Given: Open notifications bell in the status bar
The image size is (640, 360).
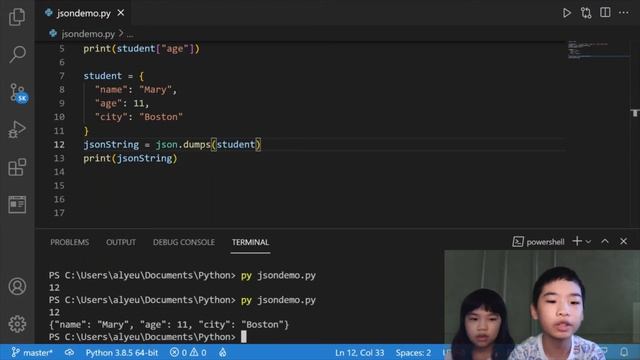Looking at the screenshot, I should tap(624, 352).
